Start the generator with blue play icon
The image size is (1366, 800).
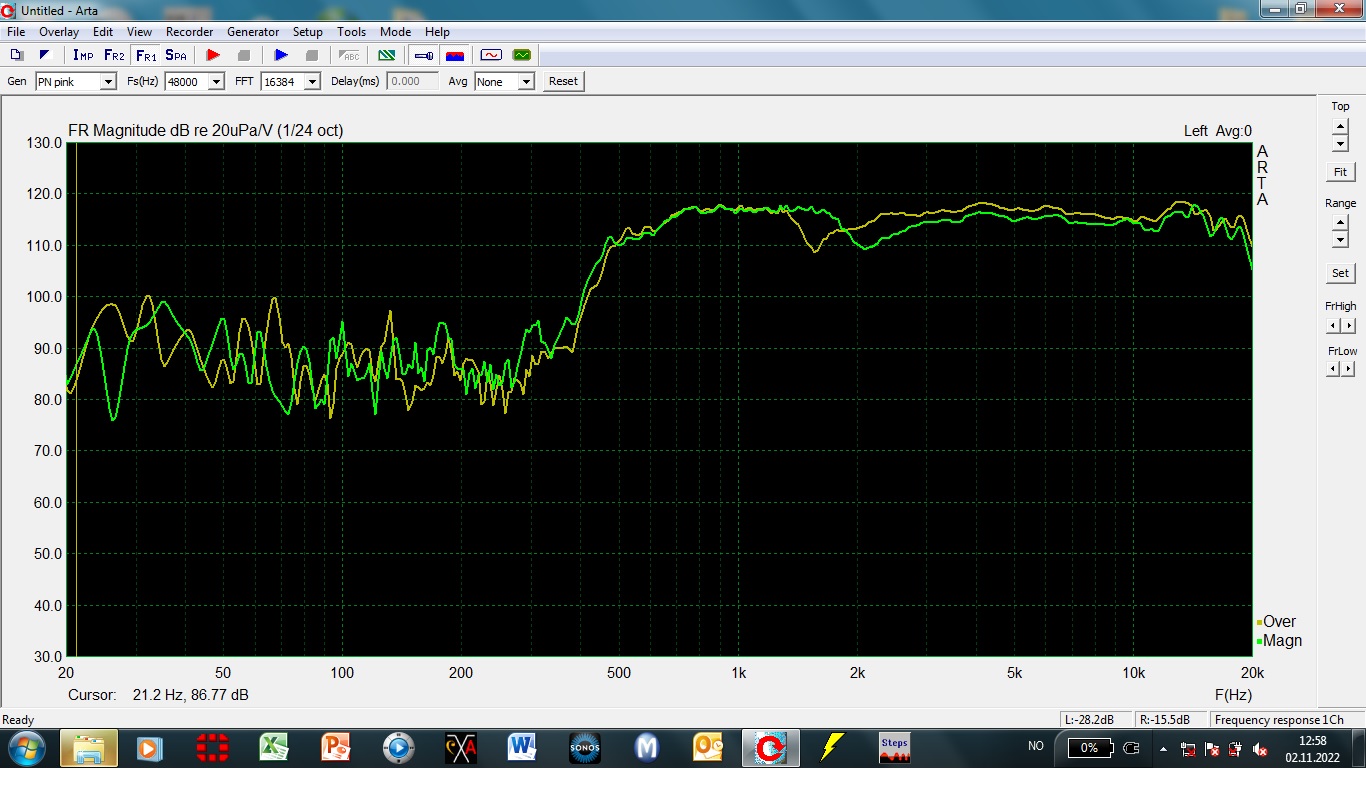(281, 55)
